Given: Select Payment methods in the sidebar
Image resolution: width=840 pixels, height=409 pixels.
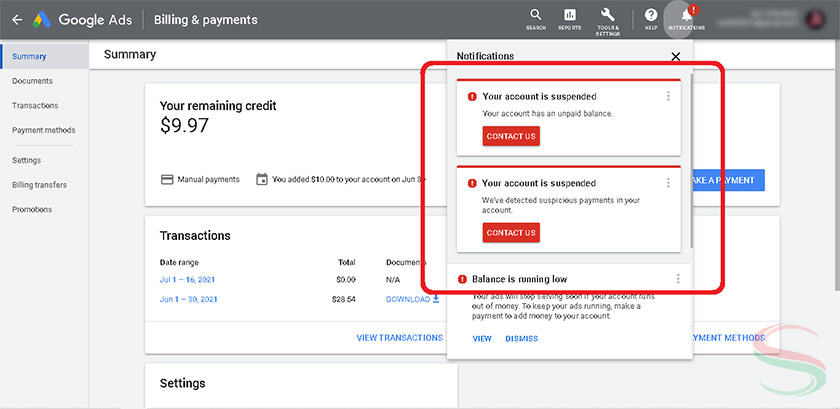Looking at the screenshot, I should (x=43, y=130).
